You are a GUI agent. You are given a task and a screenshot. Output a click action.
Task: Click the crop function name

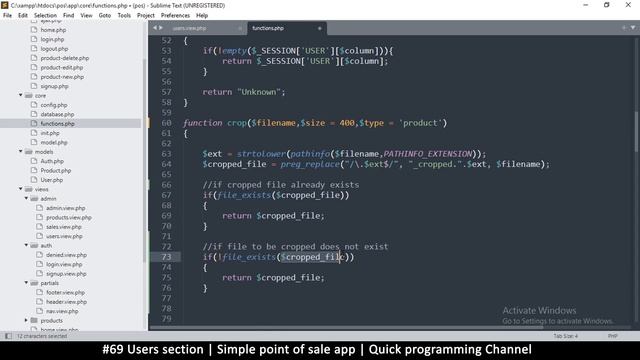pyautogui.click(x=237, y=123)
